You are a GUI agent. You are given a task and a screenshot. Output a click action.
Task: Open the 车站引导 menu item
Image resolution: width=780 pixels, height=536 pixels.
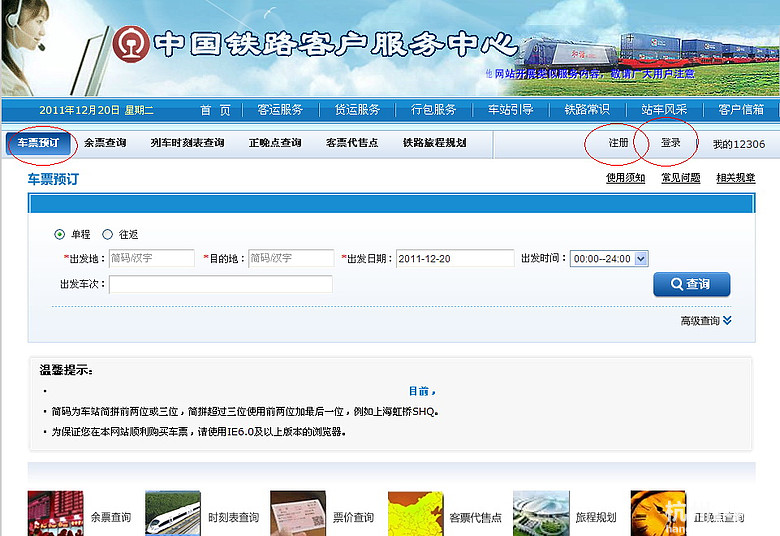pos(510,109)
